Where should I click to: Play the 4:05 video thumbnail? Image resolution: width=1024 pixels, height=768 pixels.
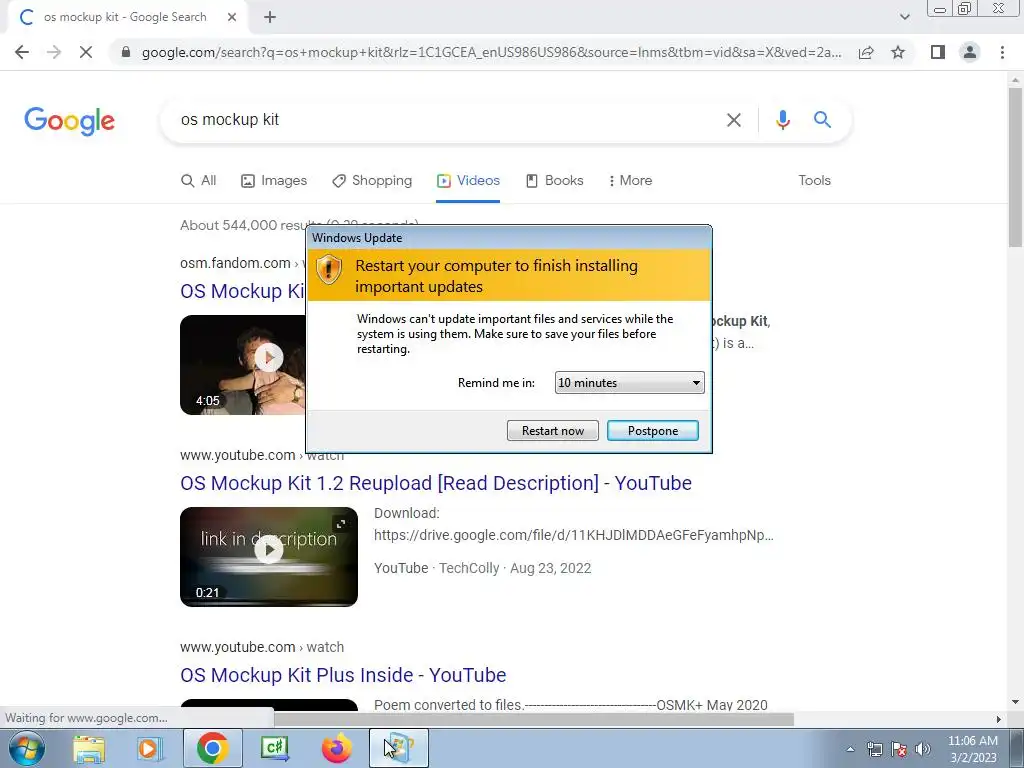click(x=243, y=364)
